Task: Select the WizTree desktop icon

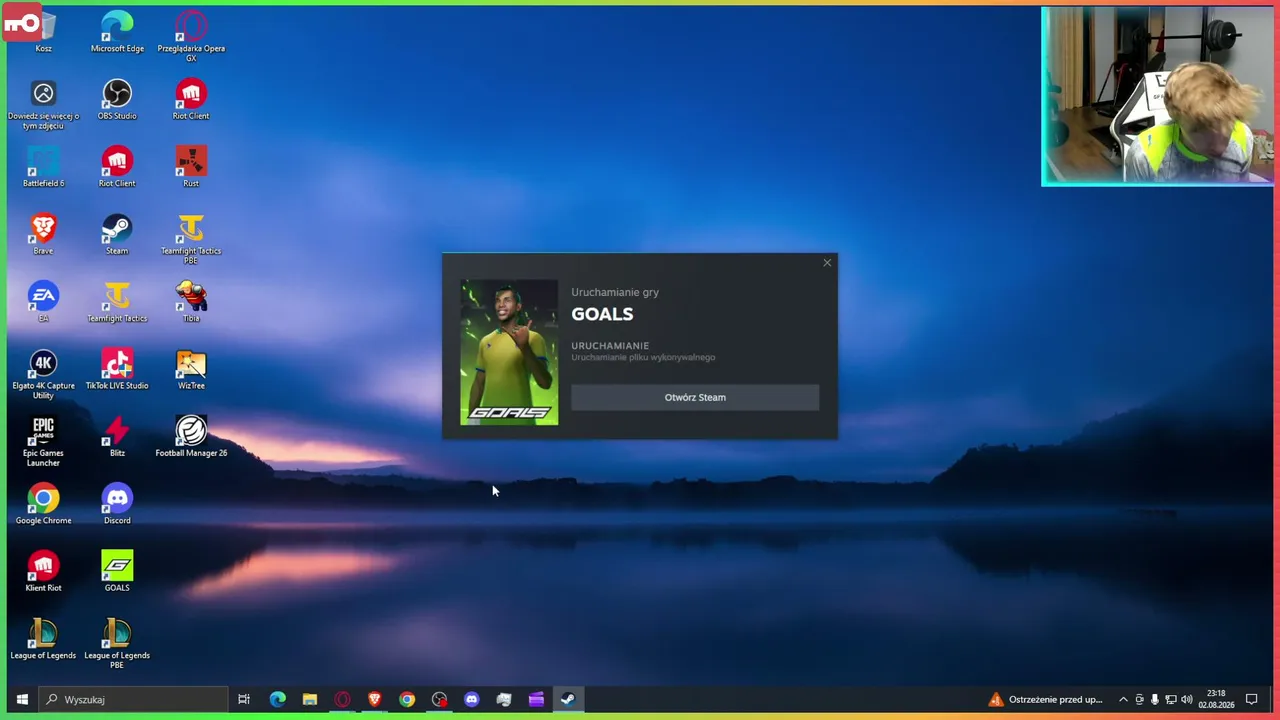Action: 191,370
